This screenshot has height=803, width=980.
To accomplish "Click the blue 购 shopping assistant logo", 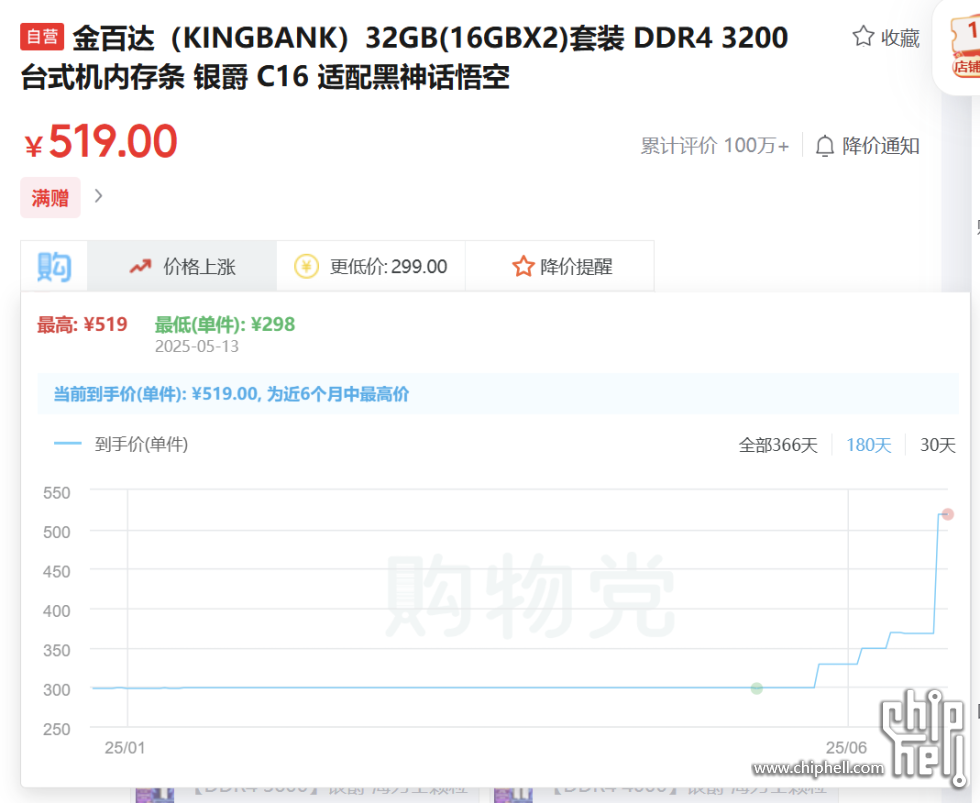I will point(54,267).
